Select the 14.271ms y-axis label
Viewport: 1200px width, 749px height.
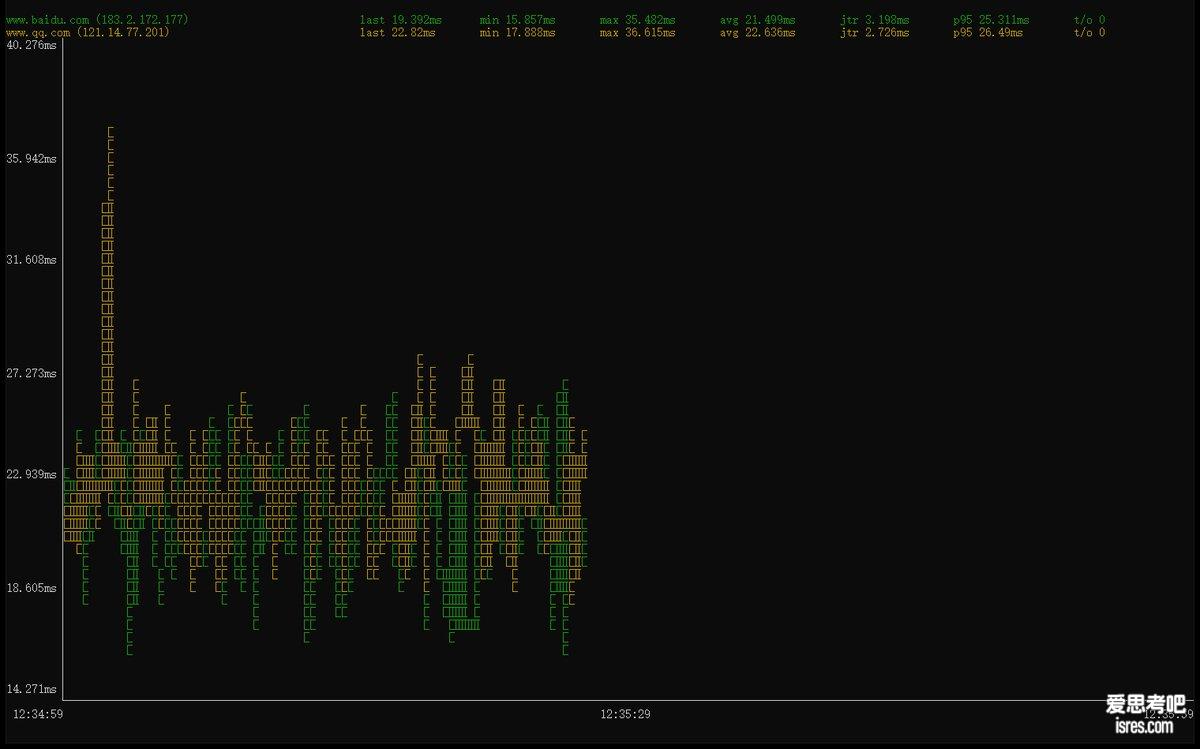click(x=32, y=688)
